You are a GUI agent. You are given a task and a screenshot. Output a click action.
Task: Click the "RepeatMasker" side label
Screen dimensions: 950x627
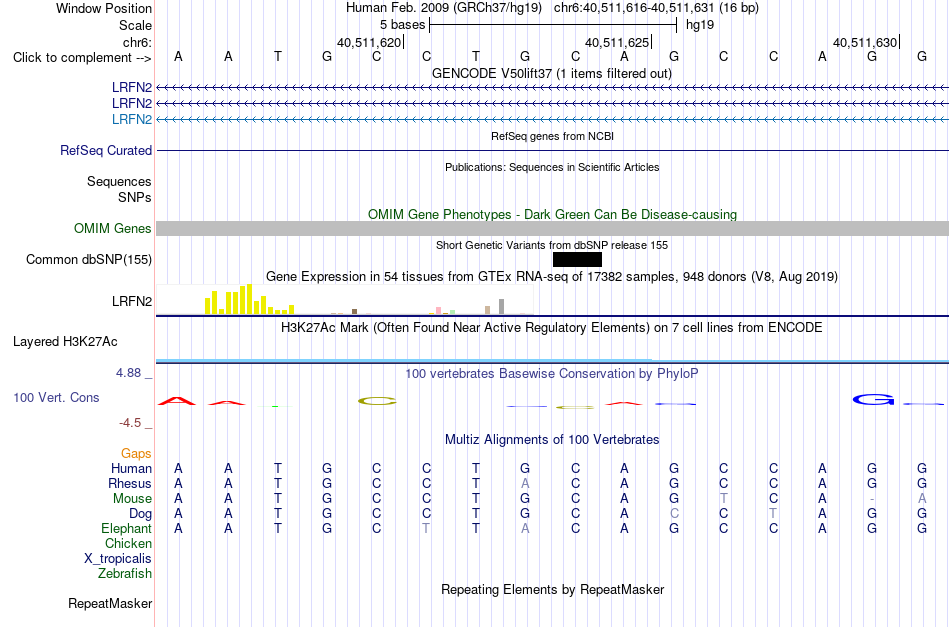[x=110, y=603]
